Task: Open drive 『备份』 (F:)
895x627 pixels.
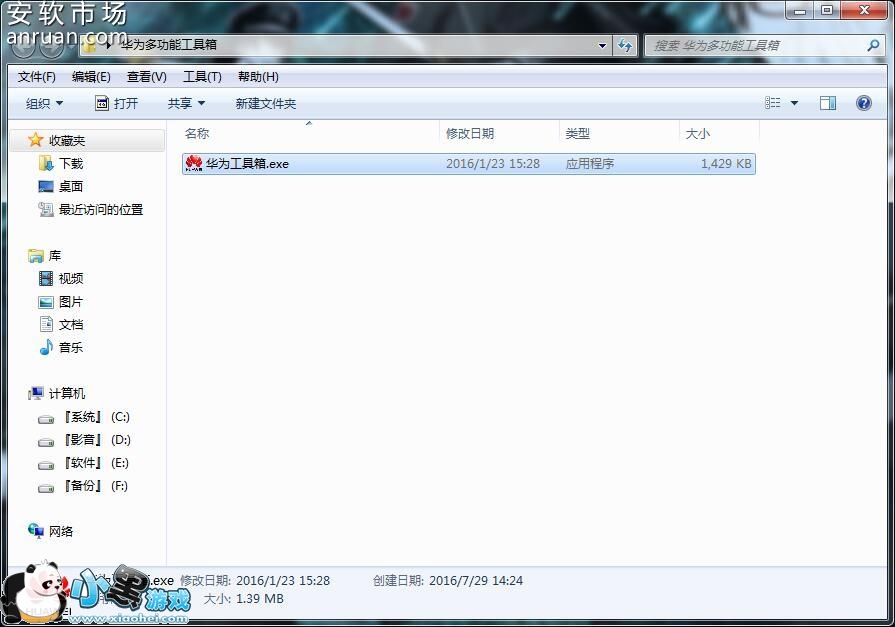Action: tap(95, 486)
